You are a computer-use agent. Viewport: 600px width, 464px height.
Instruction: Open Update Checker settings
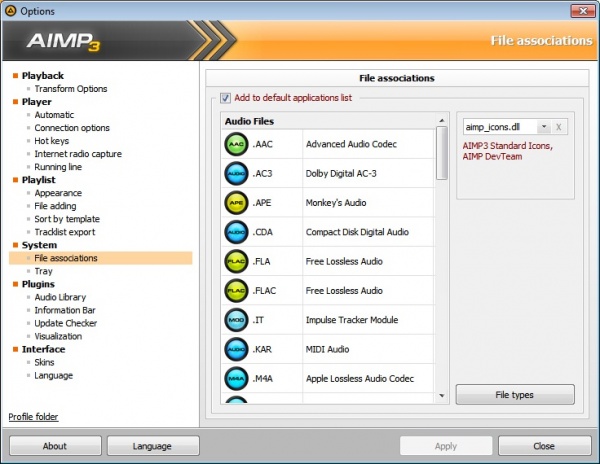coord(65,323)
